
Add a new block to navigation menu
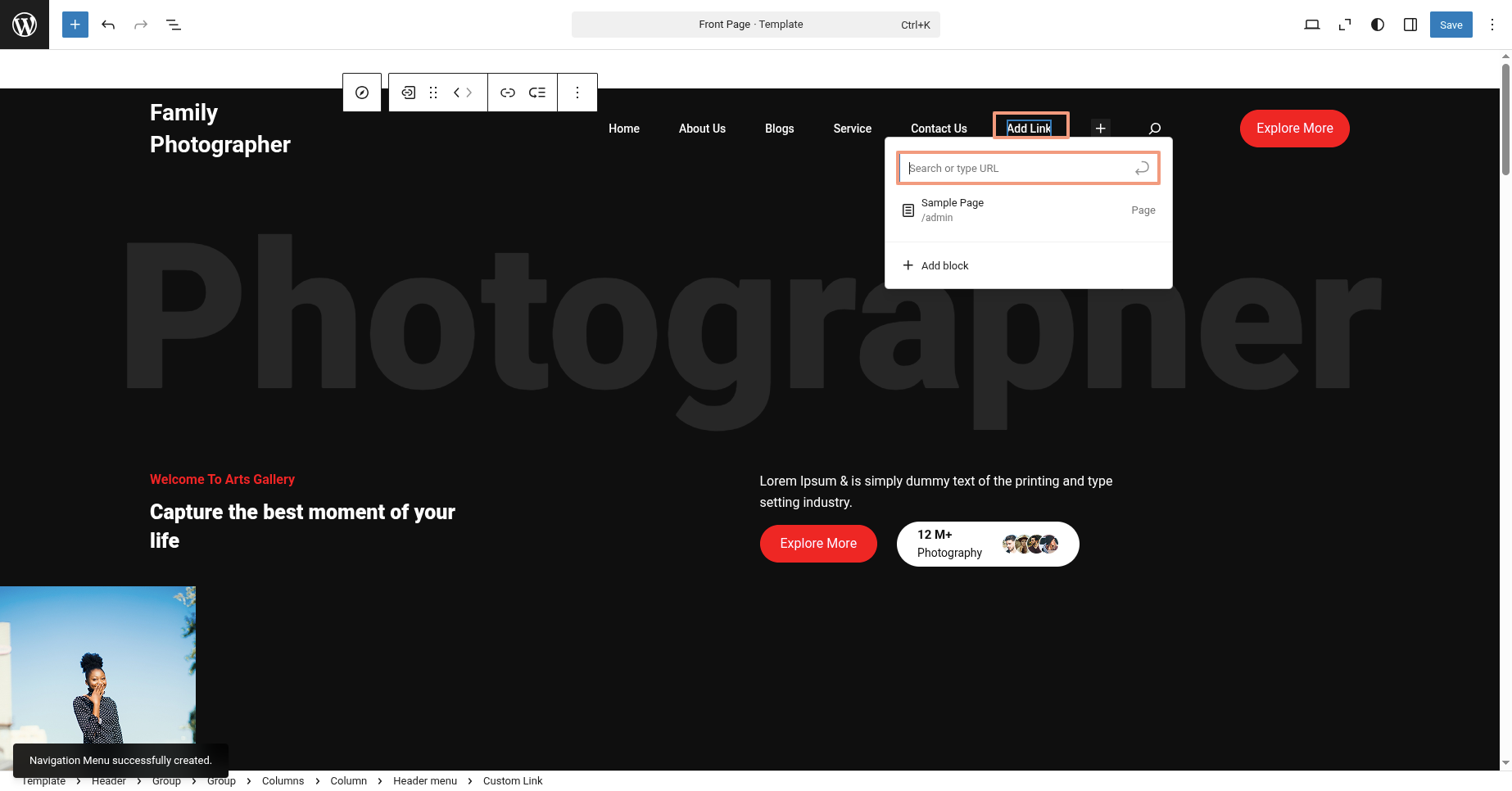(1101, 129)
